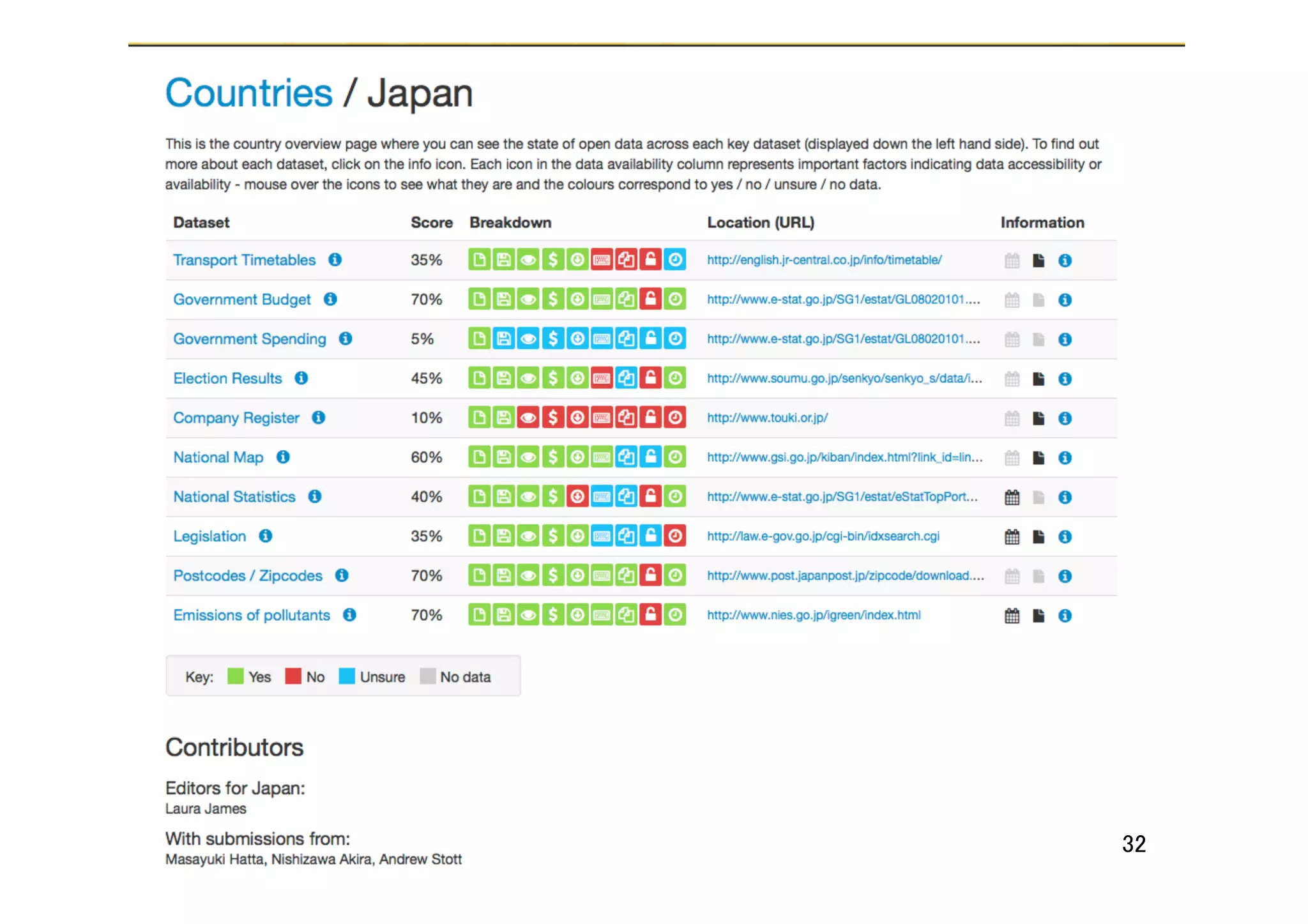Open the Government Budget dataset link
The image size is (1308, 924).
pyautogui.click(x=241, y=299)
